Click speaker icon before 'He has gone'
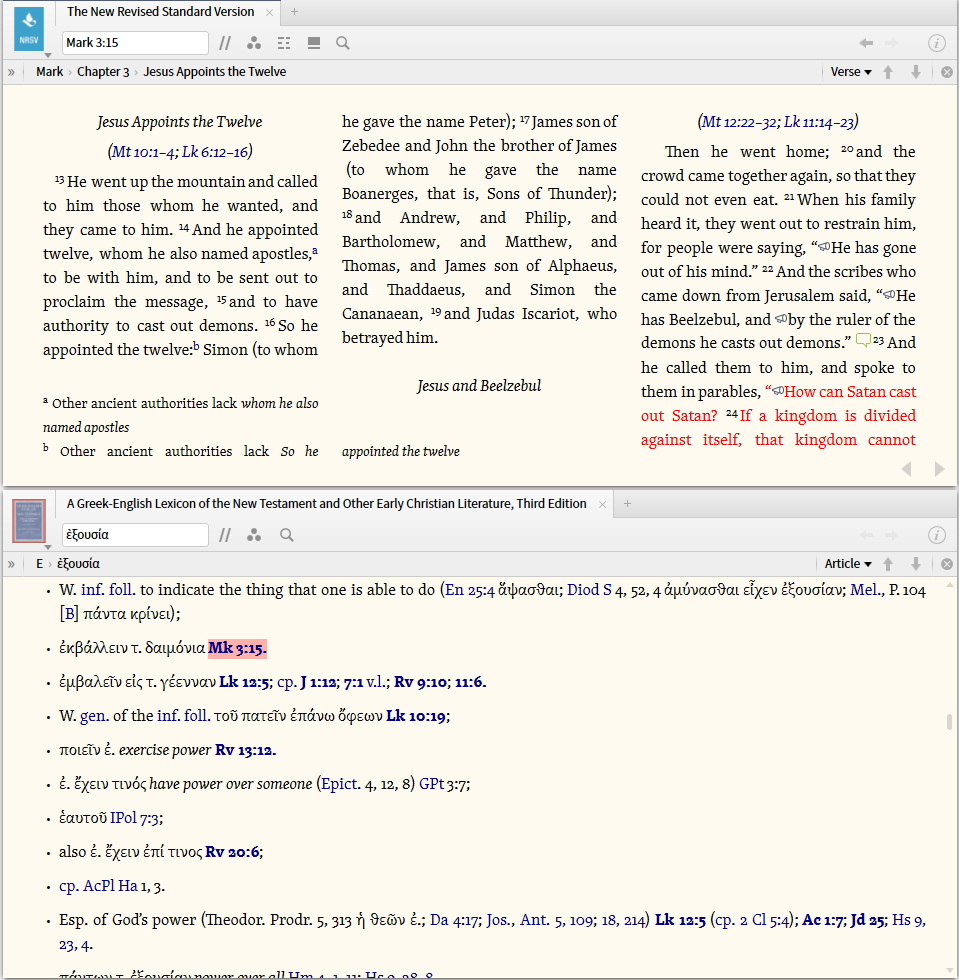The width and height of the screenshot is (959, 980). [x=825, y=247]
